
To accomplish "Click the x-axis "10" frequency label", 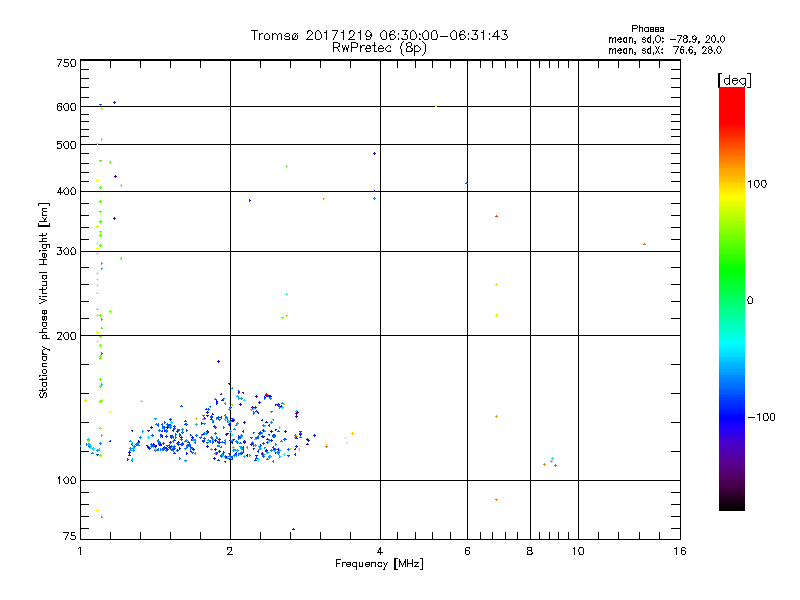I will [578, 551].
